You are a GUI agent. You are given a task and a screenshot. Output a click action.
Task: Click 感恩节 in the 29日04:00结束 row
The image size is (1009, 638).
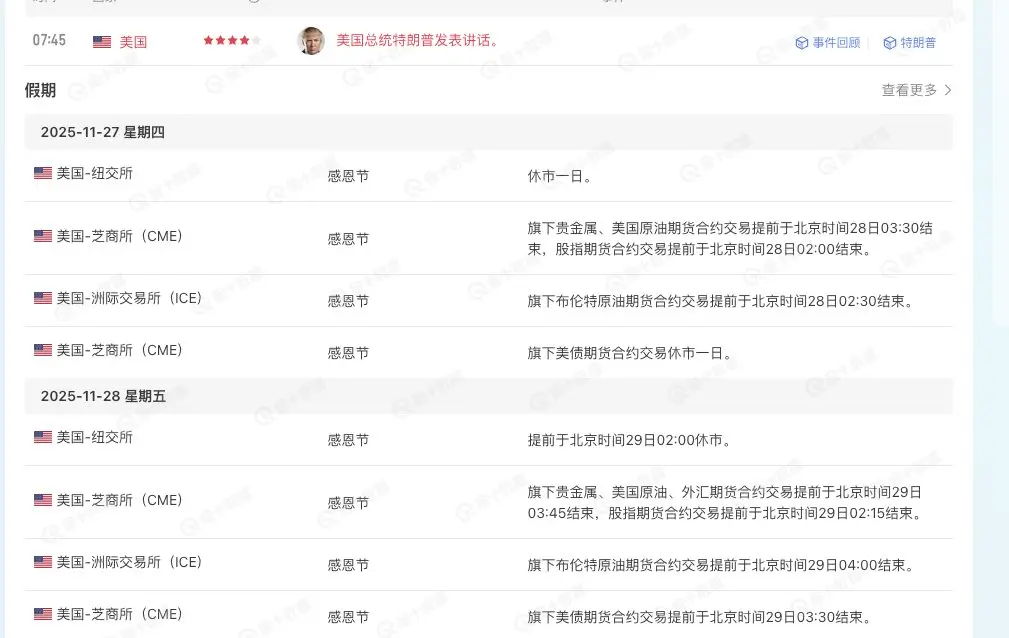point(348,565)
